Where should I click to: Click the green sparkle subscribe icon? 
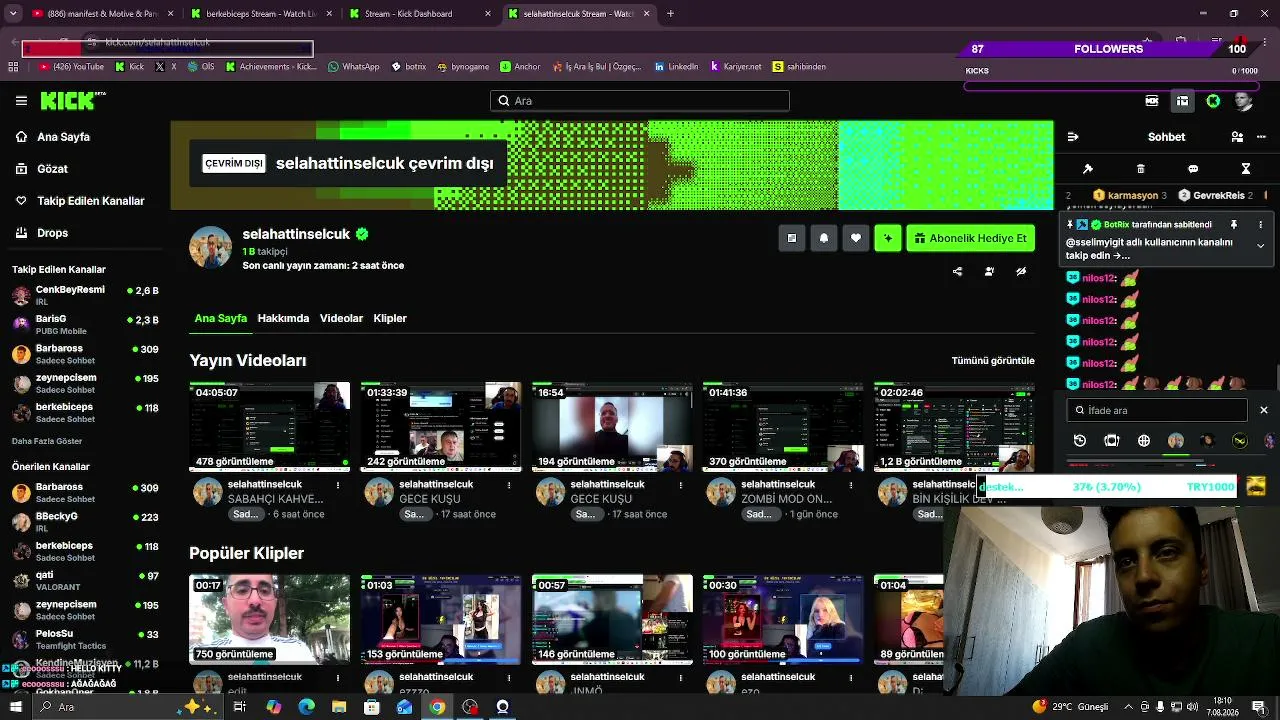tap(888, 238)
